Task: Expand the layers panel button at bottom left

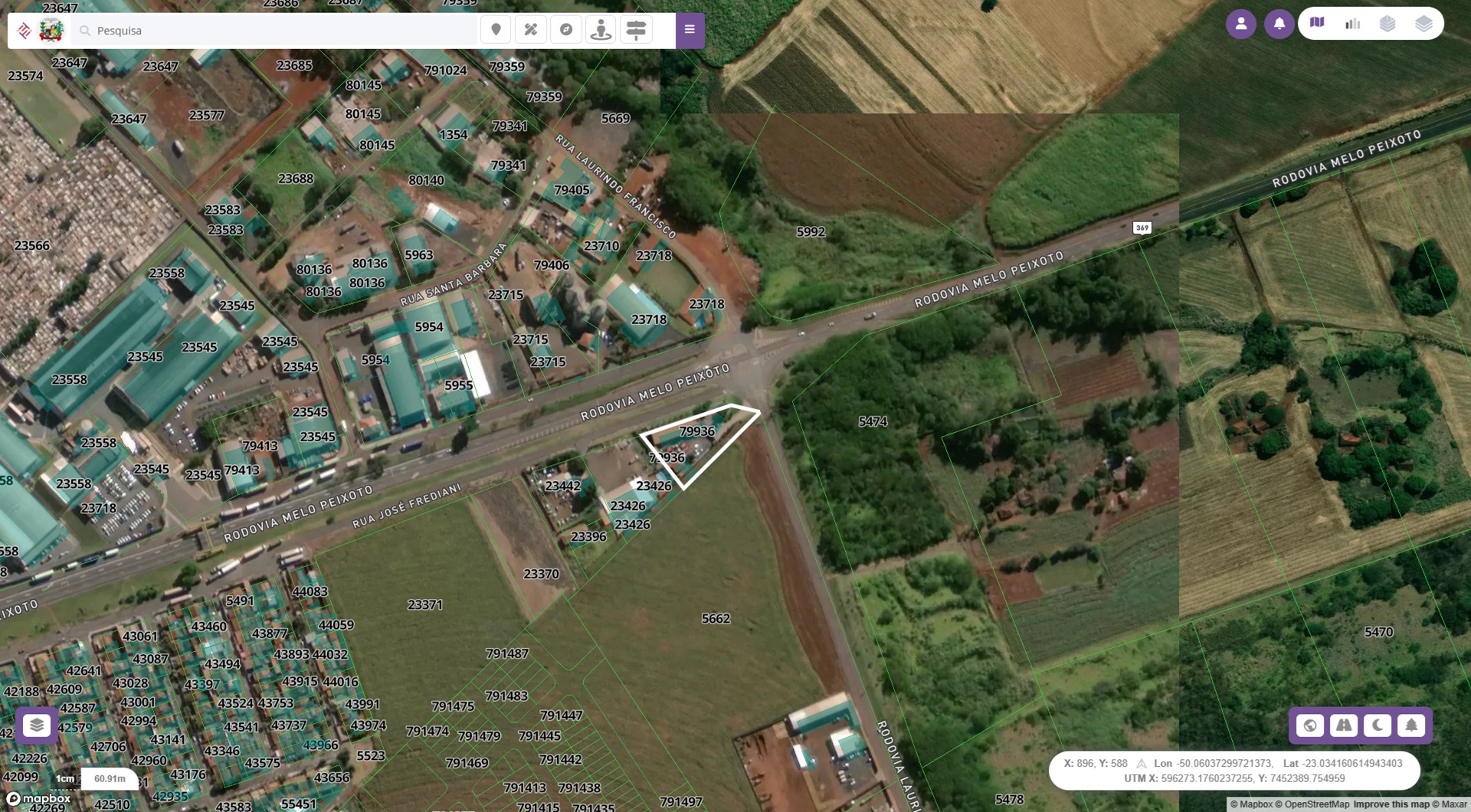Action: [x=37, y=725]
